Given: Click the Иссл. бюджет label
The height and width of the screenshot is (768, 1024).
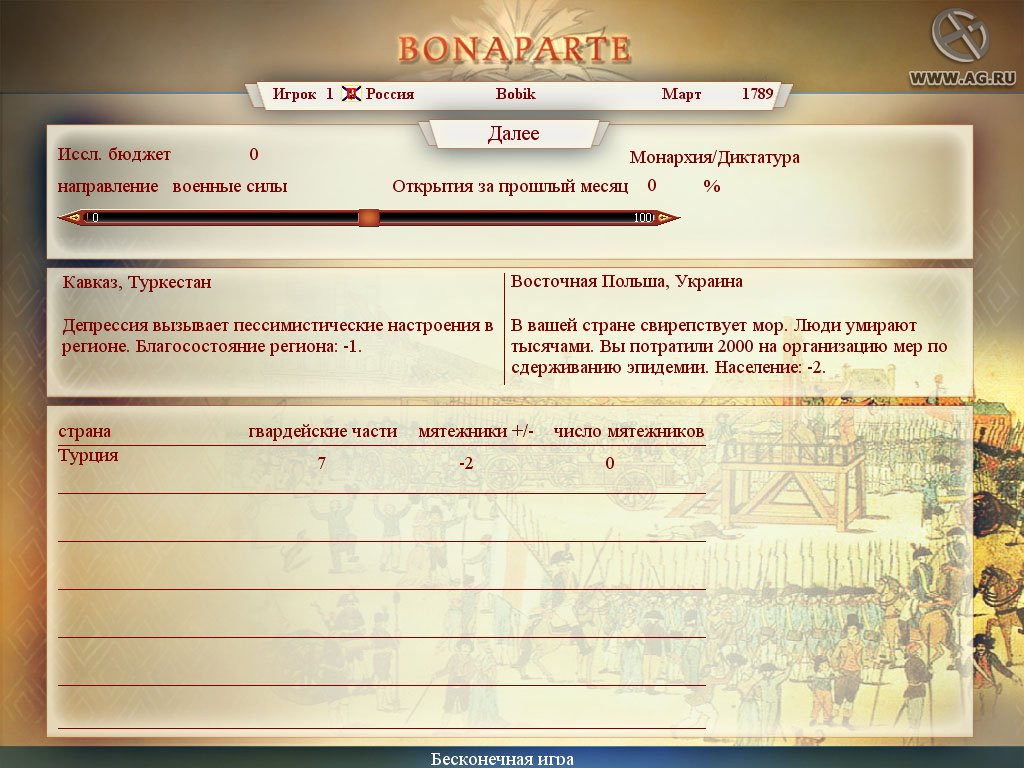Looking at the screenshot, I should (114, 155).
